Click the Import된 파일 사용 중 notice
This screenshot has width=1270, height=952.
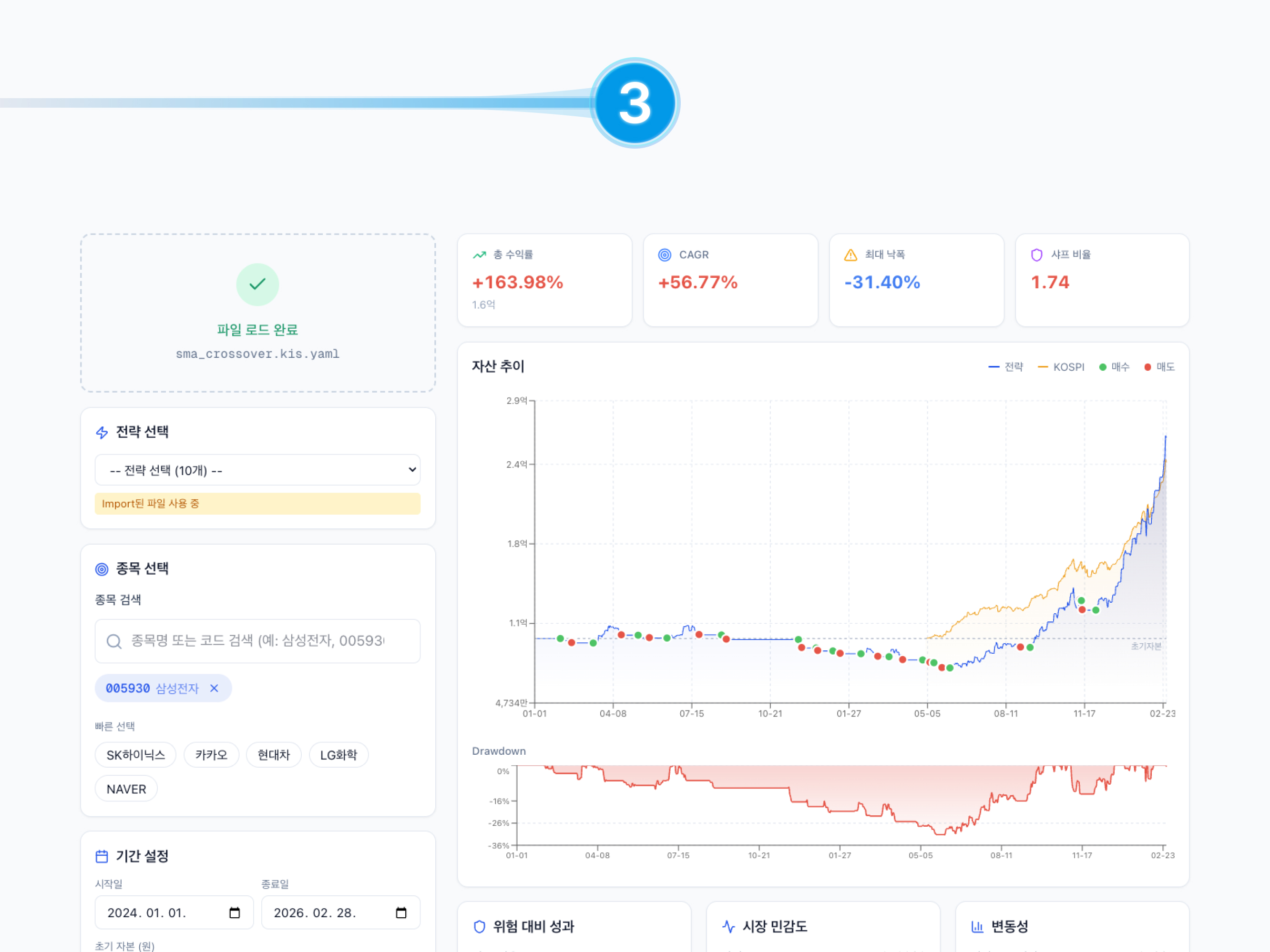coord(257,503)
